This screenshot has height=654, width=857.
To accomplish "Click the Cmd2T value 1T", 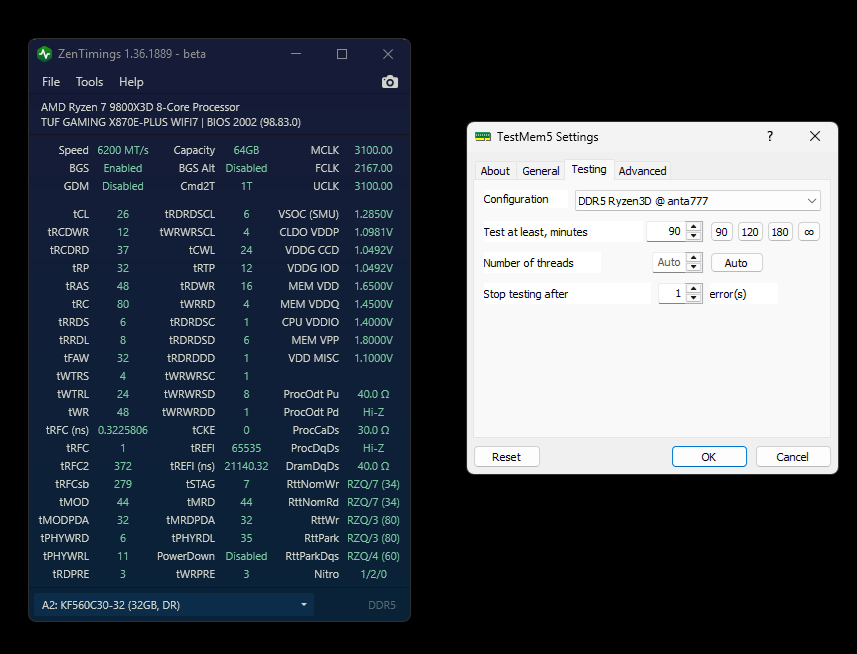I will (x=246, y=186).
